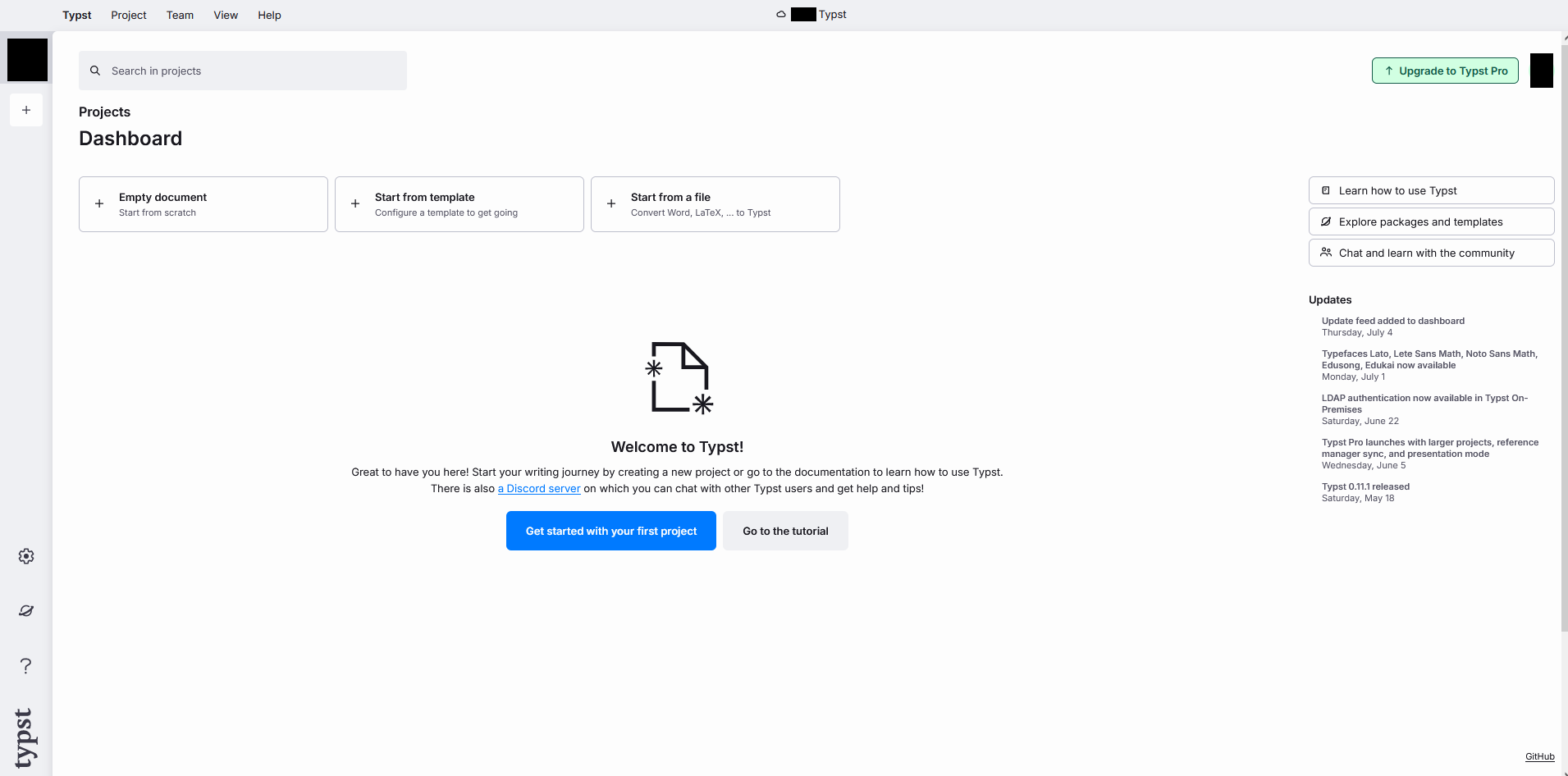Click the people icon beside Chat and learn

[1326, 253]
